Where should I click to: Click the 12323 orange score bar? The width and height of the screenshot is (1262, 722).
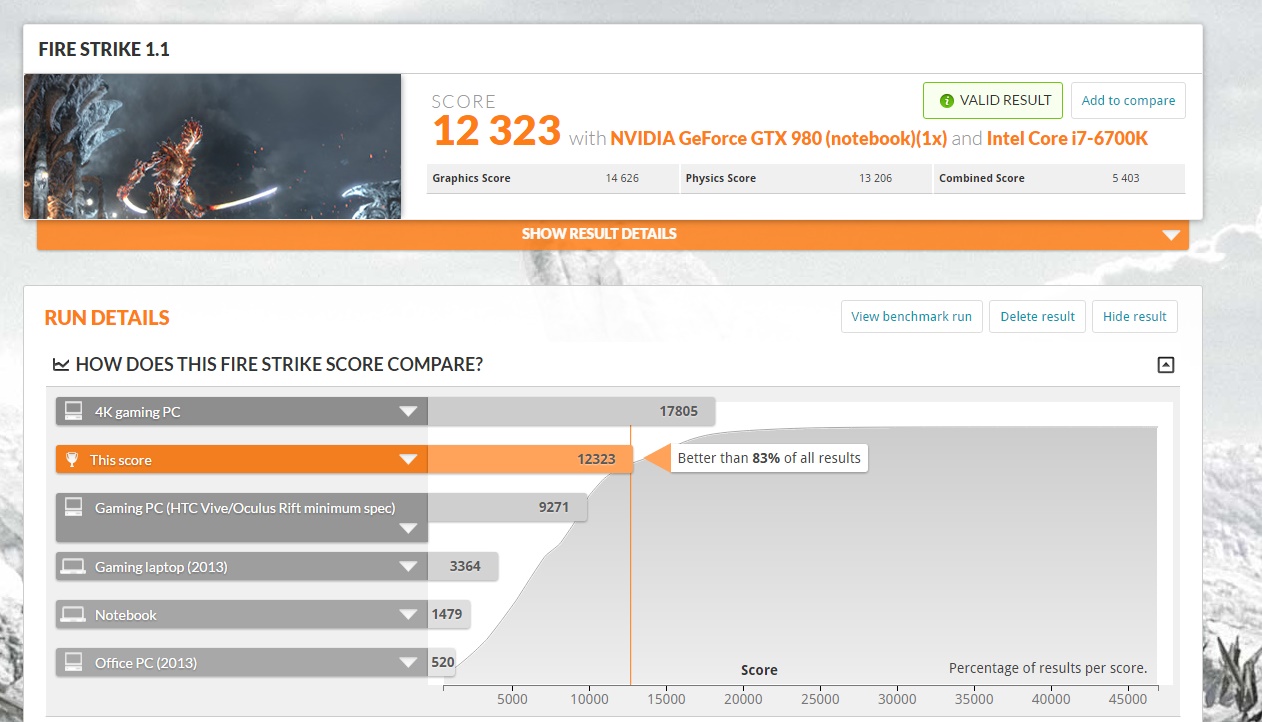pyautogui.click(x=530, y=460)
